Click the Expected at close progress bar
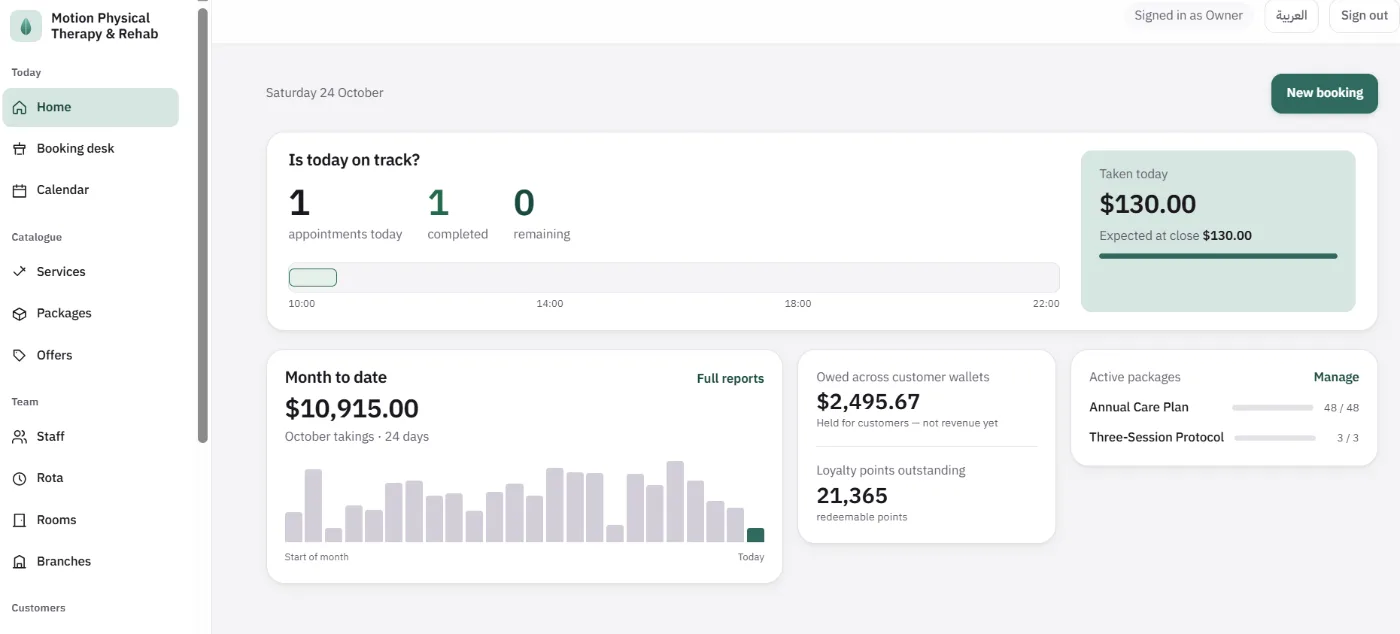The image size is (1400, 634). point(1218,256)
